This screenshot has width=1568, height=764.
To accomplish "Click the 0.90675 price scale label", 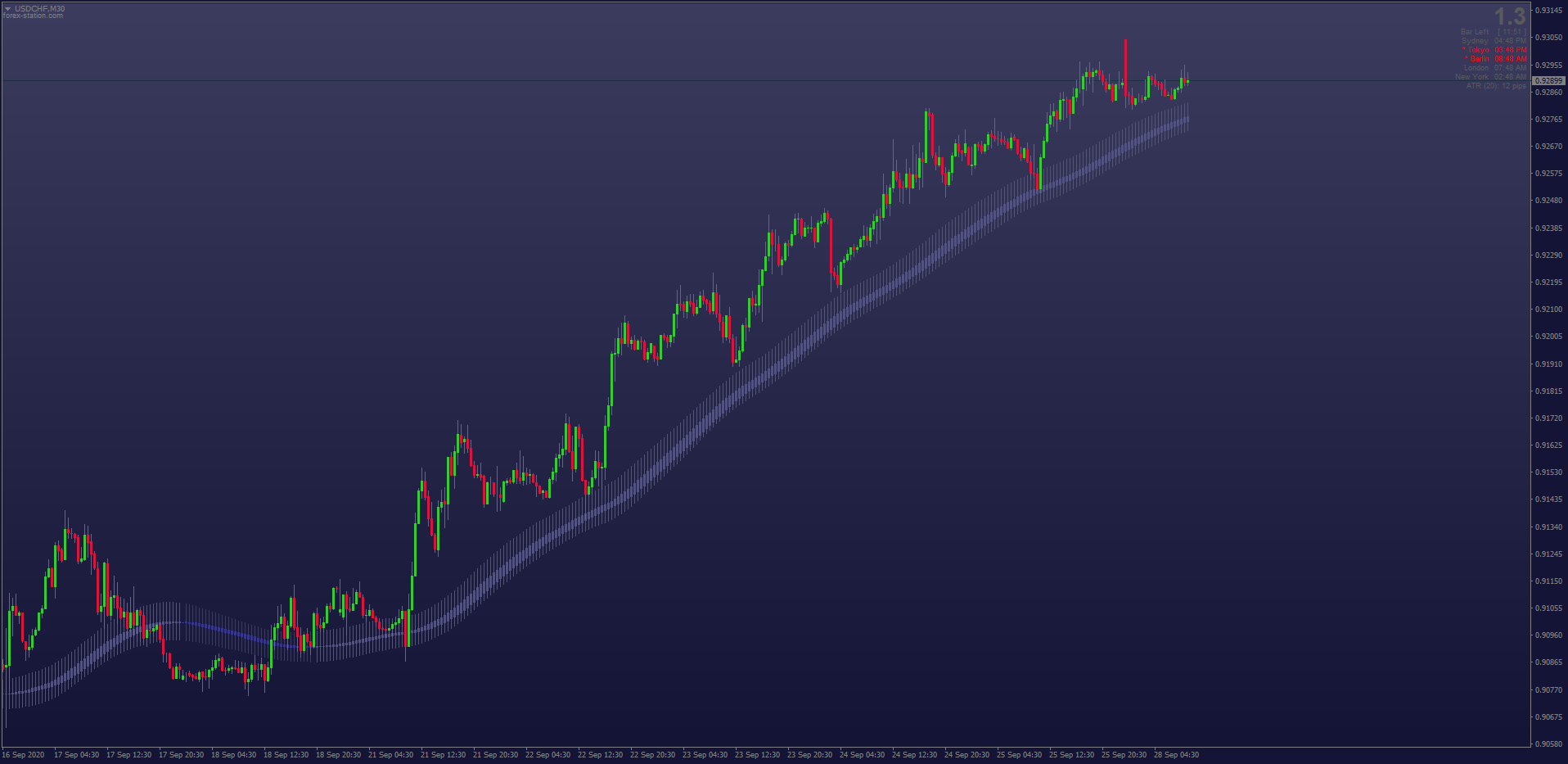I will point(1548,717).
